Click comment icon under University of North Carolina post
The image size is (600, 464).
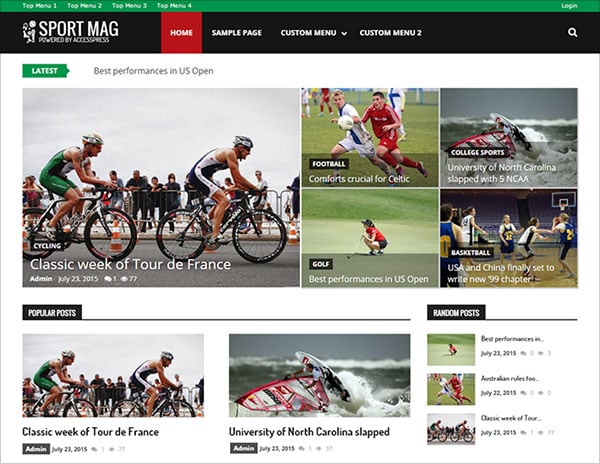click(x=302, y=448)
